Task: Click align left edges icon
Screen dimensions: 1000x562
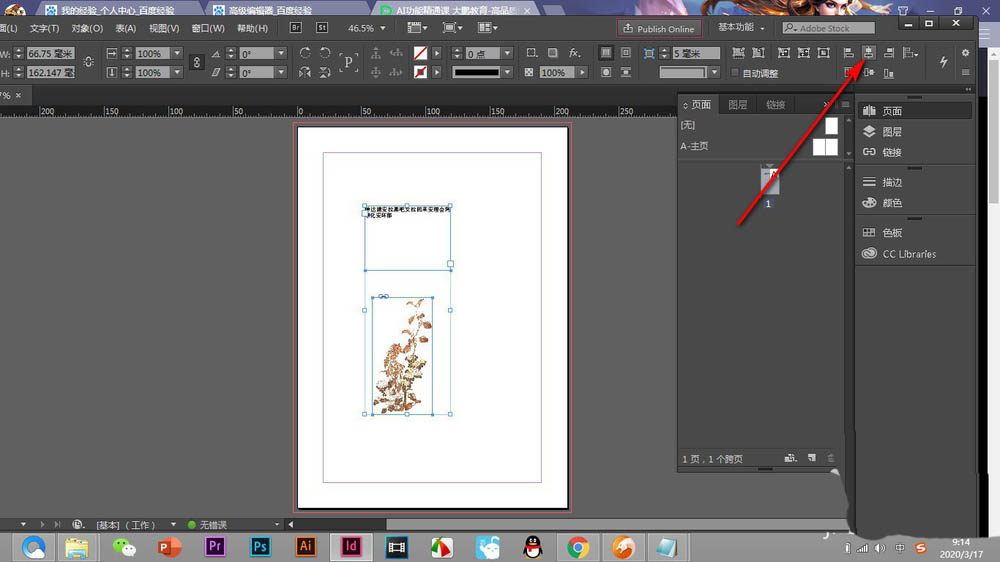Action: tap(848, 53)
